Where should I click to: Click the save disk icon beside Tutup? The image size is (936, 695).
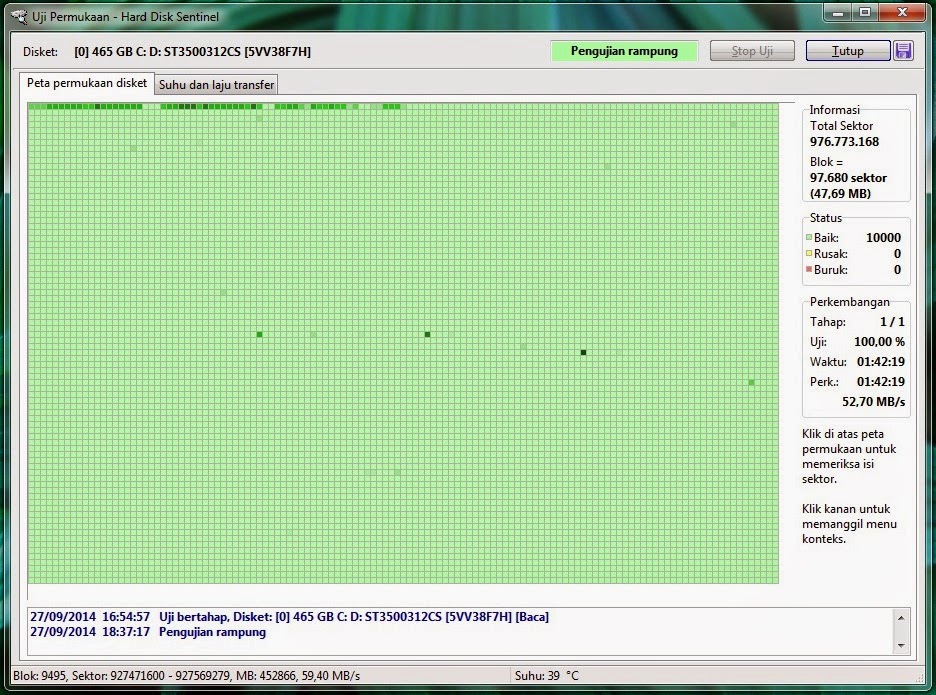[903, 51]
